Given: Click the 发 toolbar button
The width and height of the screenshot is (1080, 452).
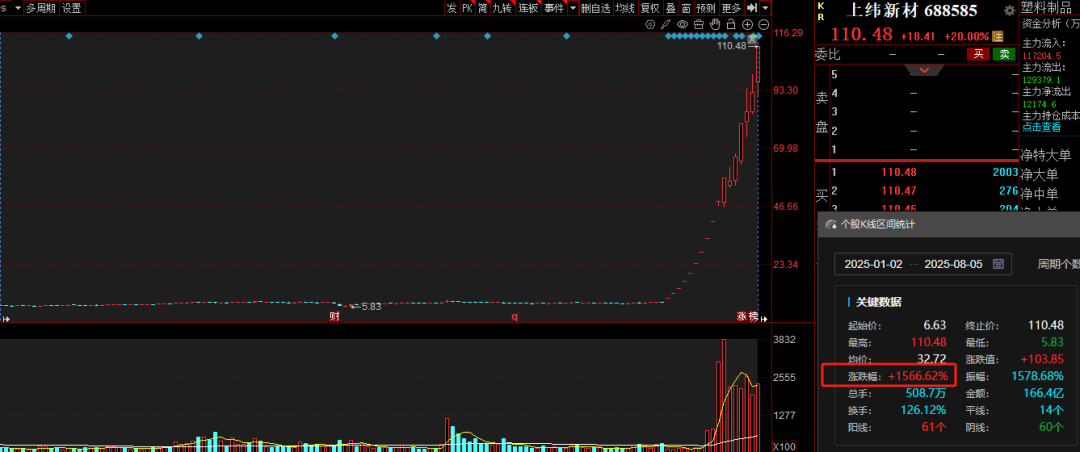Looking at the screenshot, I should click(x=451, y=8).
